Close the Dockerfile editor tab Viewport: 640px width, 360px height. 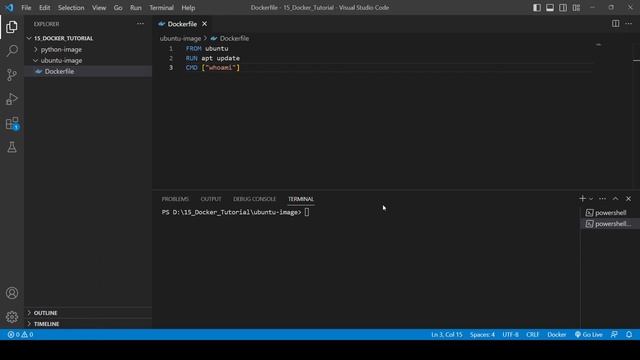[204, 24]
